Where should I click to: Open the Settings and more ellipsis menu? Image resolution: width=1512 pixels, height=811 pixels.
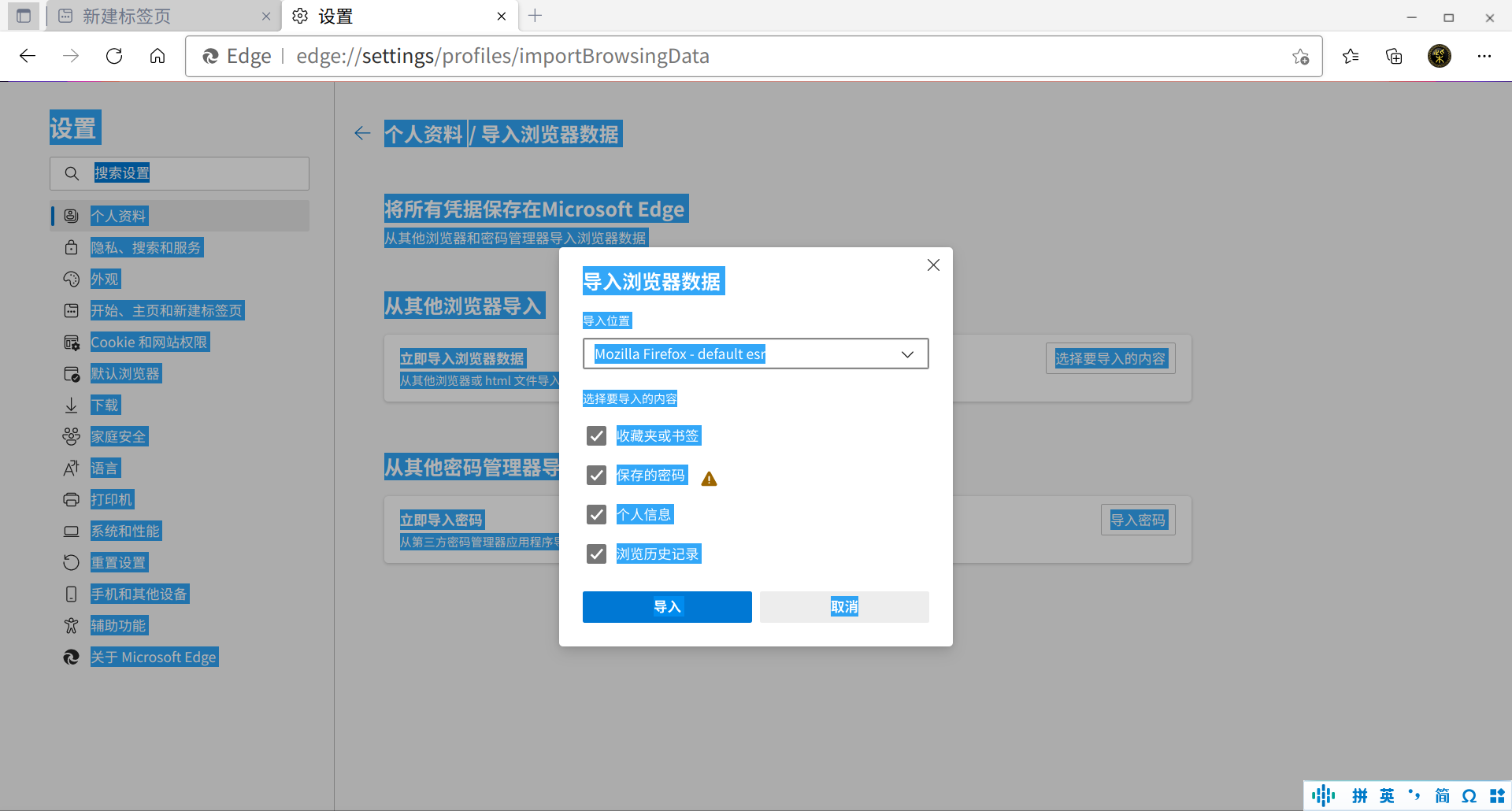(1484, 56)
